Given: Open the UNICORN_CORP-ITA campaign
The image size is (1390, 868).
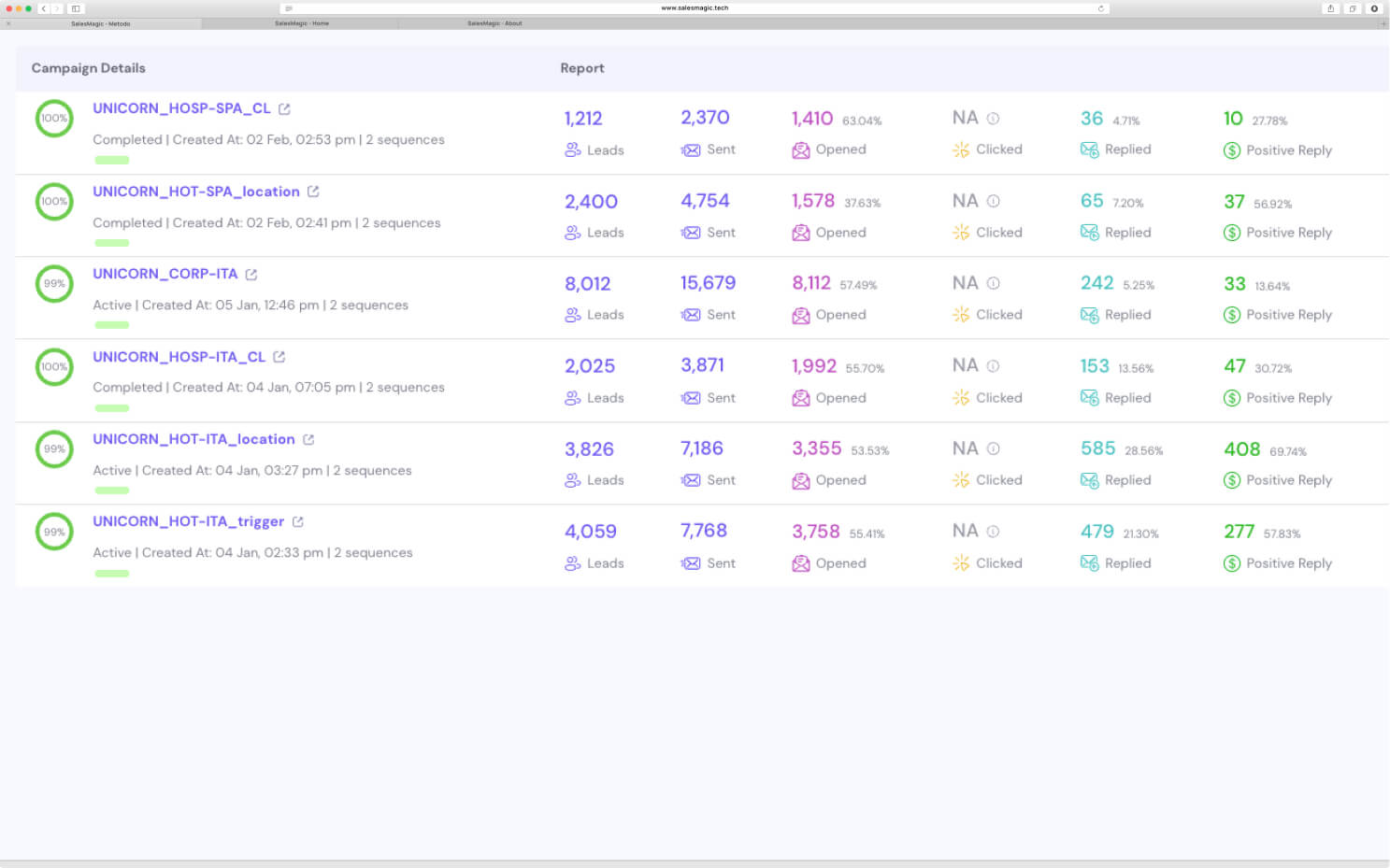Looking at the screenshot, I should (x=165, y=274).
